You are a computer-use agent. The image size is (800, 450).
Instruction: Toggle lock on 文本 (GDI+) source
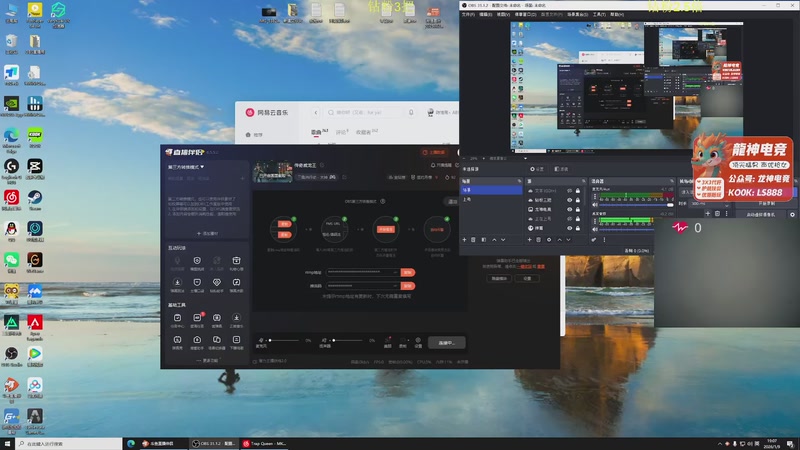coord(578,191)
